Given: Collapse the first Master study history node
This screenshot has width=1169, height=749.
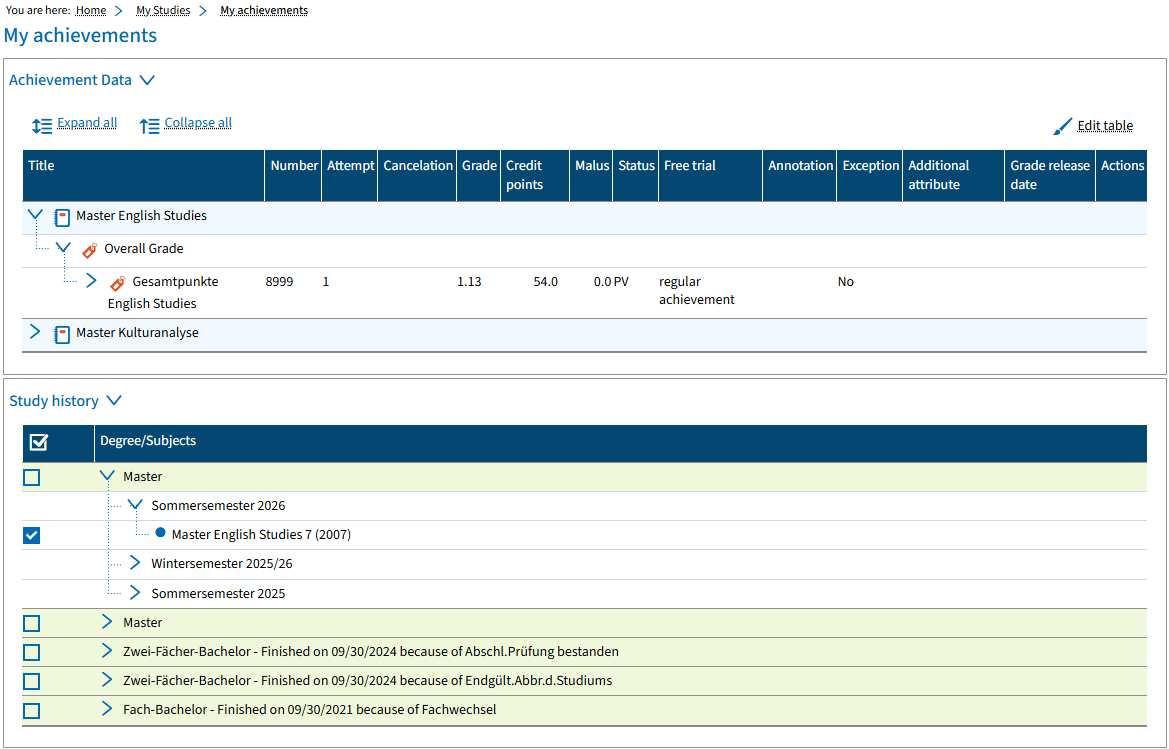Looking at the screenshot, I should pyautogui.click(x=107, y=475).
